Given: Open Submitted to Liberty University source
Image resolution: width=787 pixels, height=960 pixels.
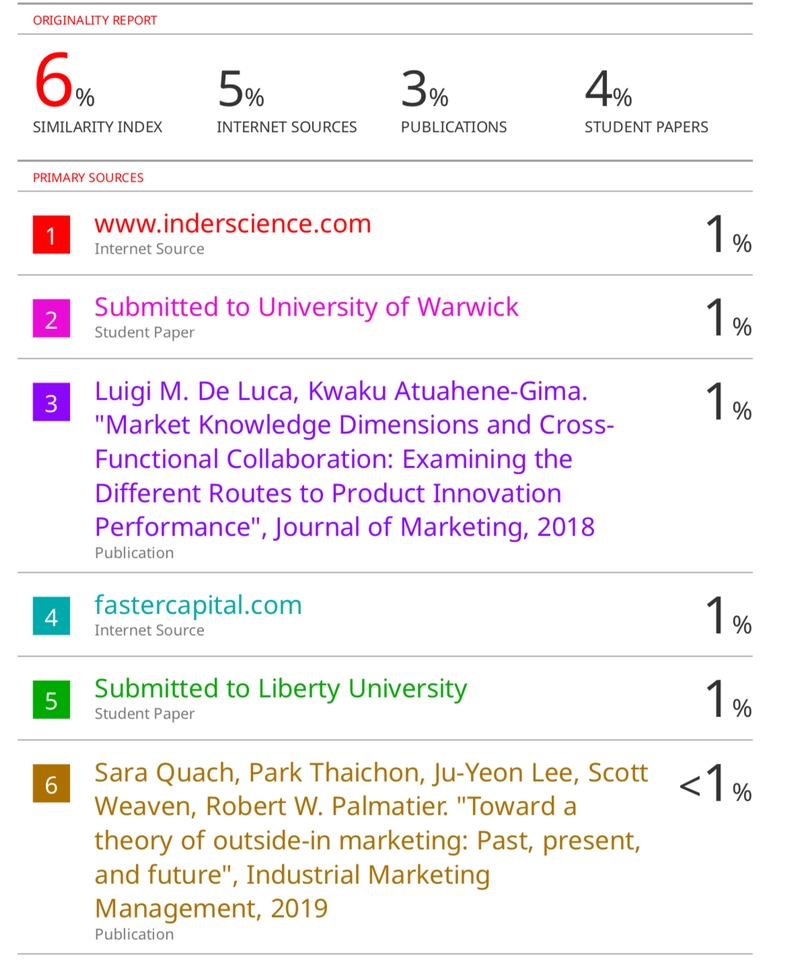Looking at the screenshot, I should pos(280,688).
